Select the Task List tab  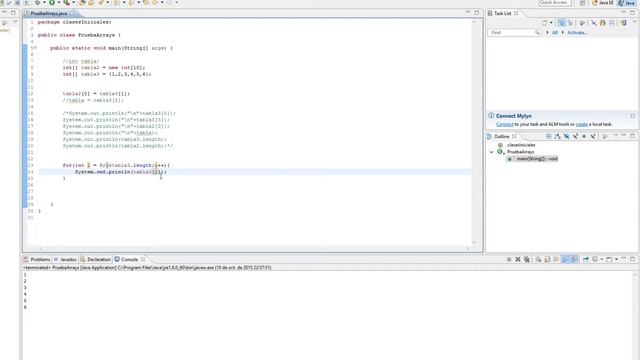[502, 13]
